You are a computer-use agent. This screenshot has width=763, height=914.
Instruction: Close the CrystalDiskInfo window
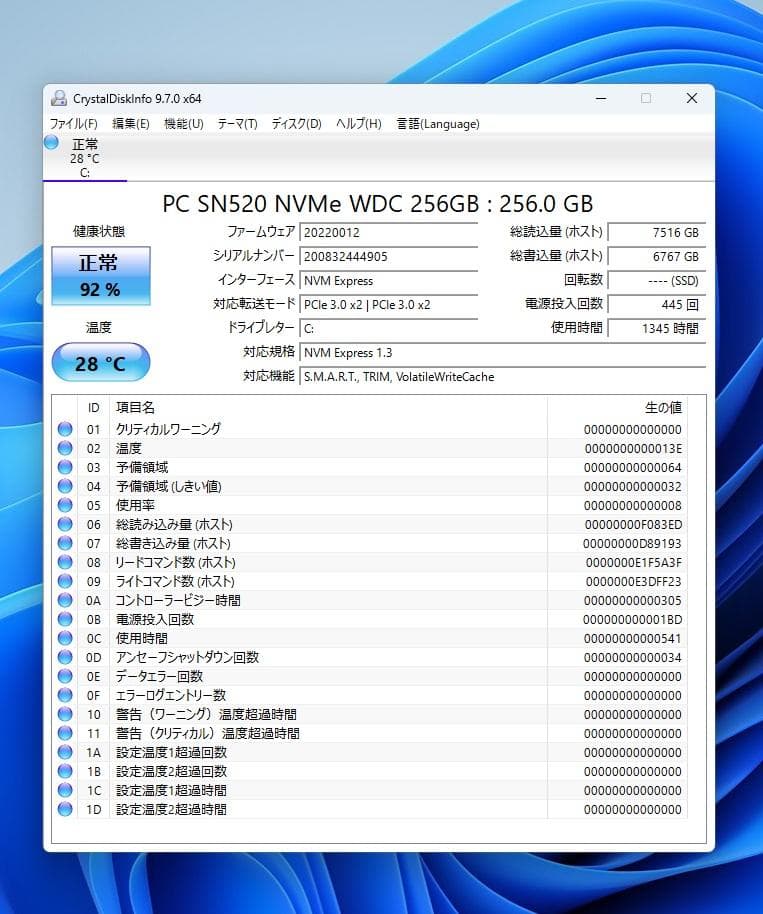[692, 99]
